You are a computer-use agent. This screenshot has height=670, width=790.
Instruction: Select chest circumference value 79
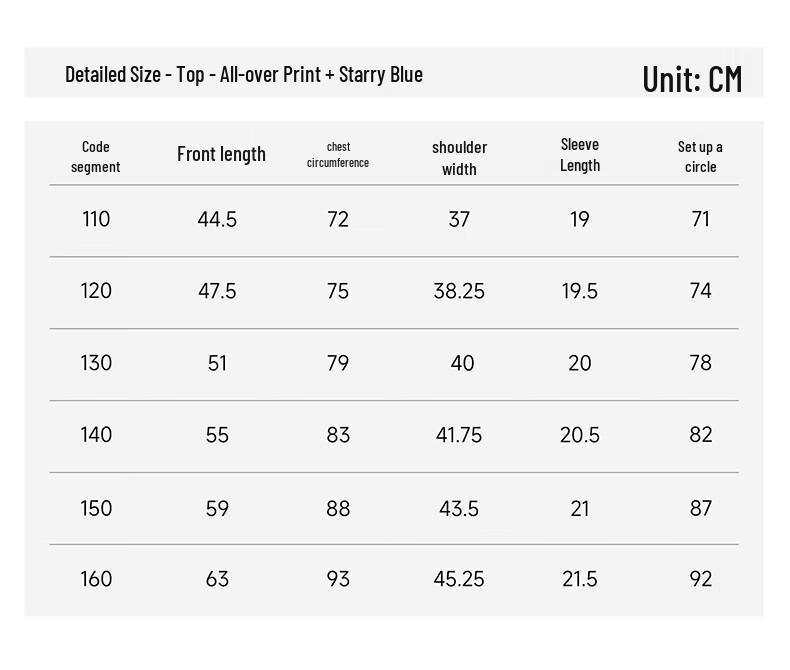338,363
